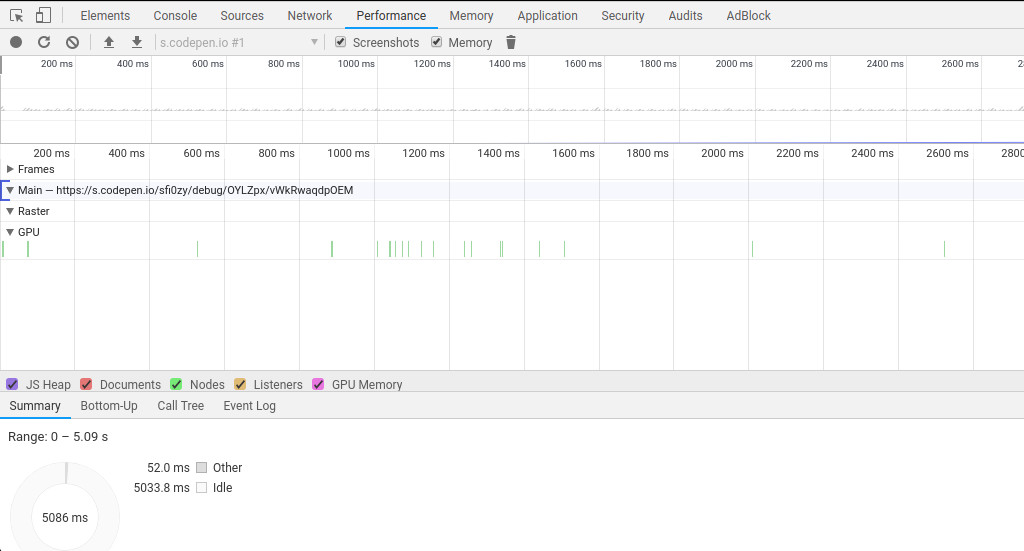Toggle the JS Heap checkbox
This screenshot has height=551, width=1024.
pos(12,384)
